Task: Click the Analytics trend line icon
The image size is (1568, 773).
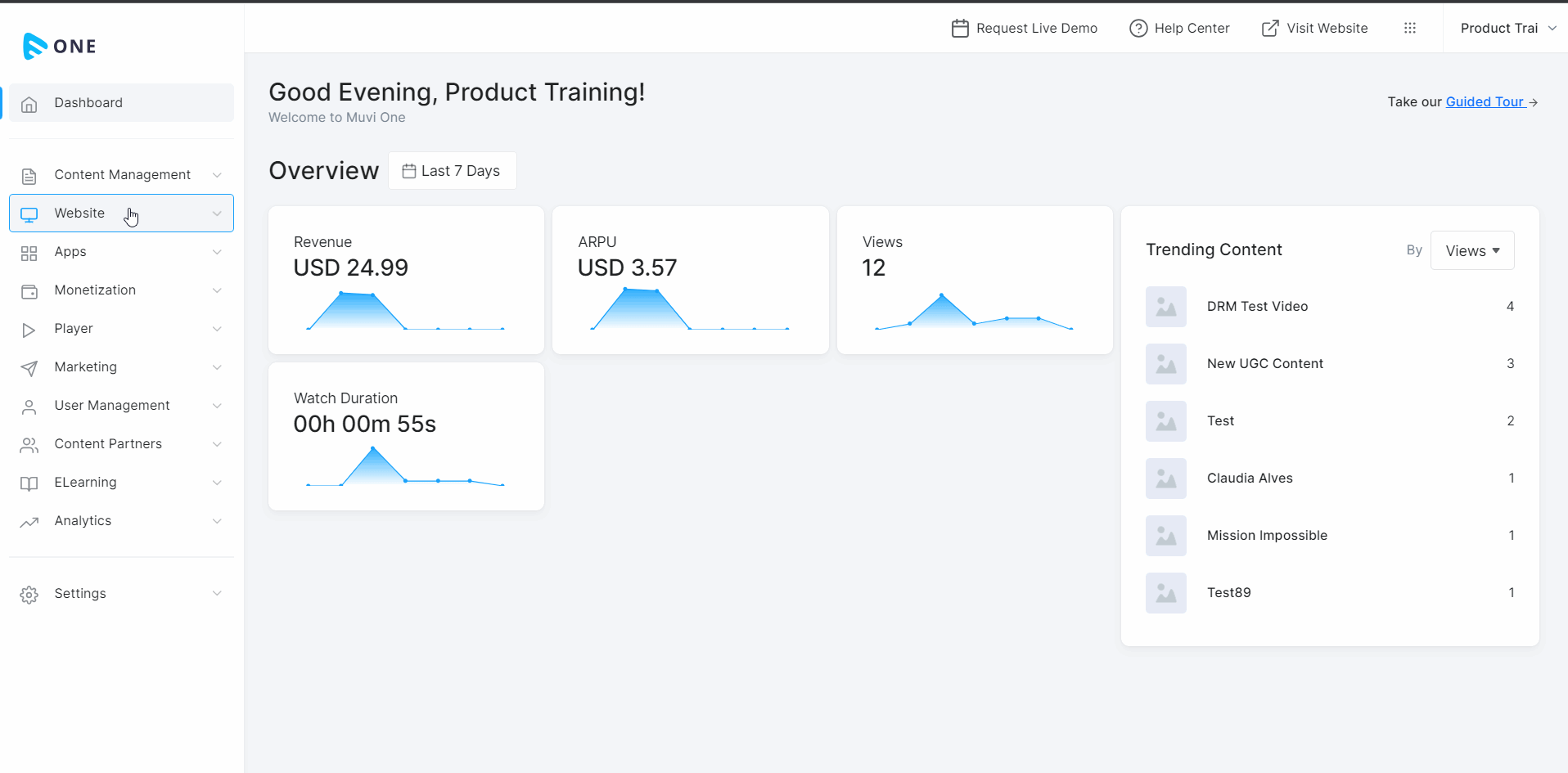Action: 29,522
